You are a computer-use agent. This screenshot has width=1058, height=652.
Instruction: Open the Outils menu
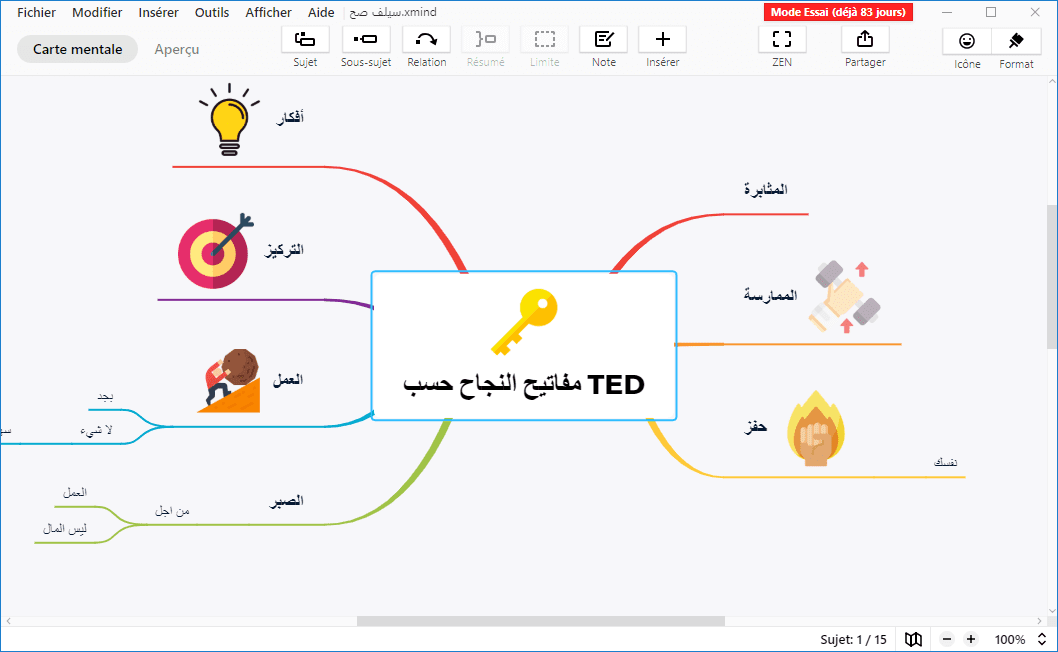[212, 12]
